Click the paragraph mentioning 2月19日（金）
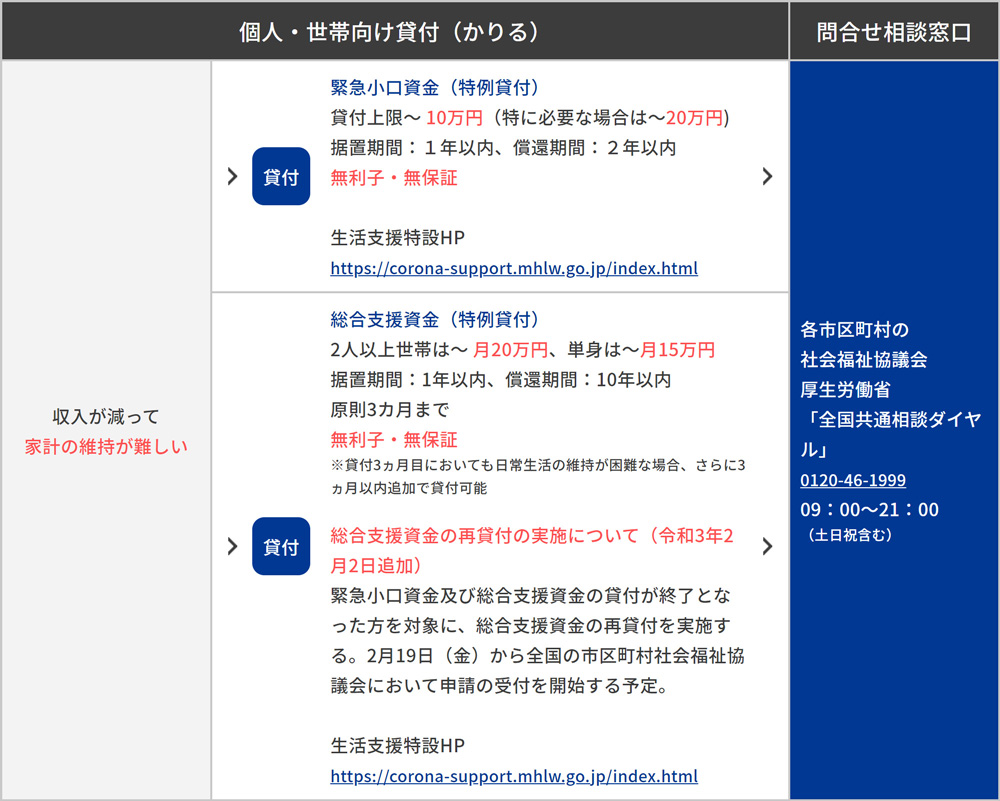1000x801 pixels. (x=538, y=640)
